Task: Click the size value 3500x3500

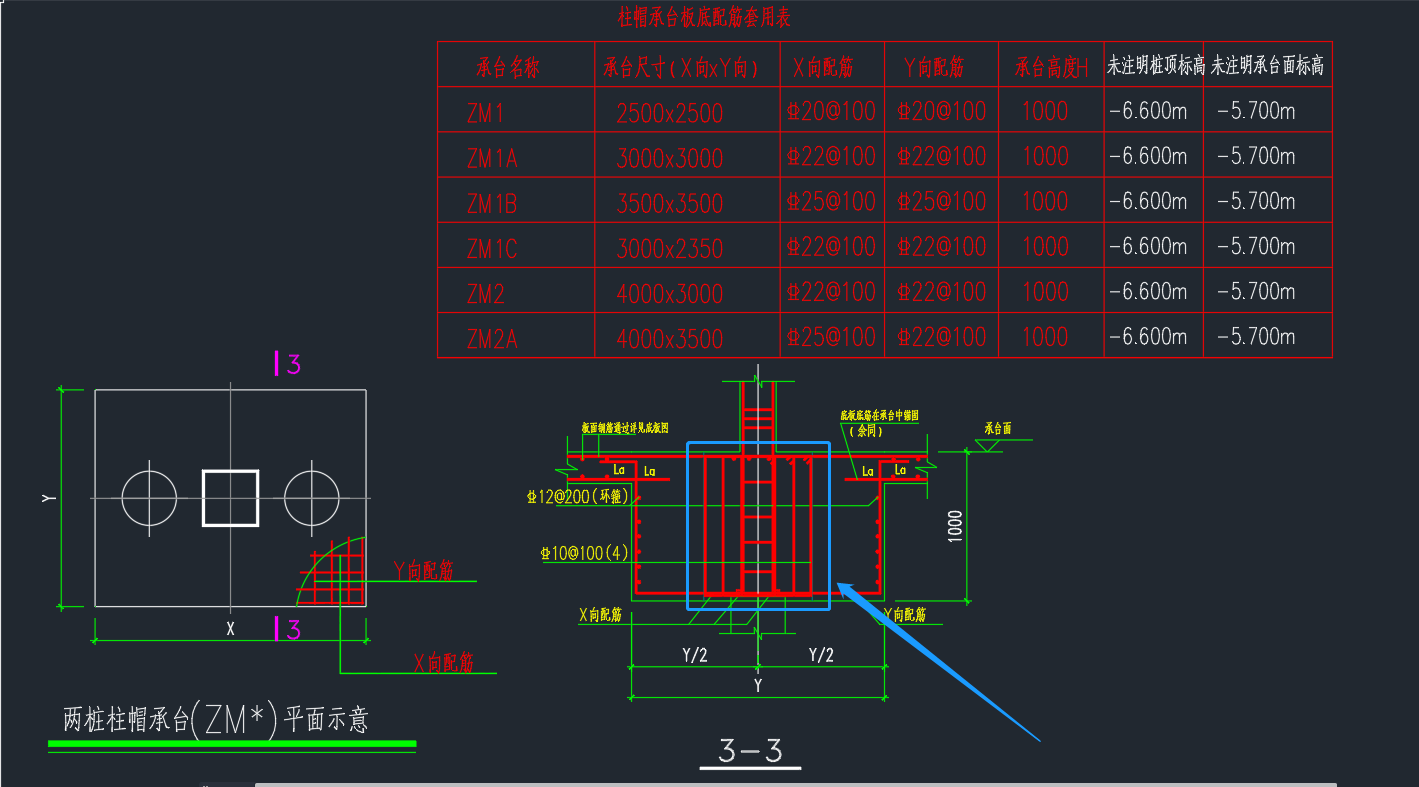Action: (x=669, y=204)
